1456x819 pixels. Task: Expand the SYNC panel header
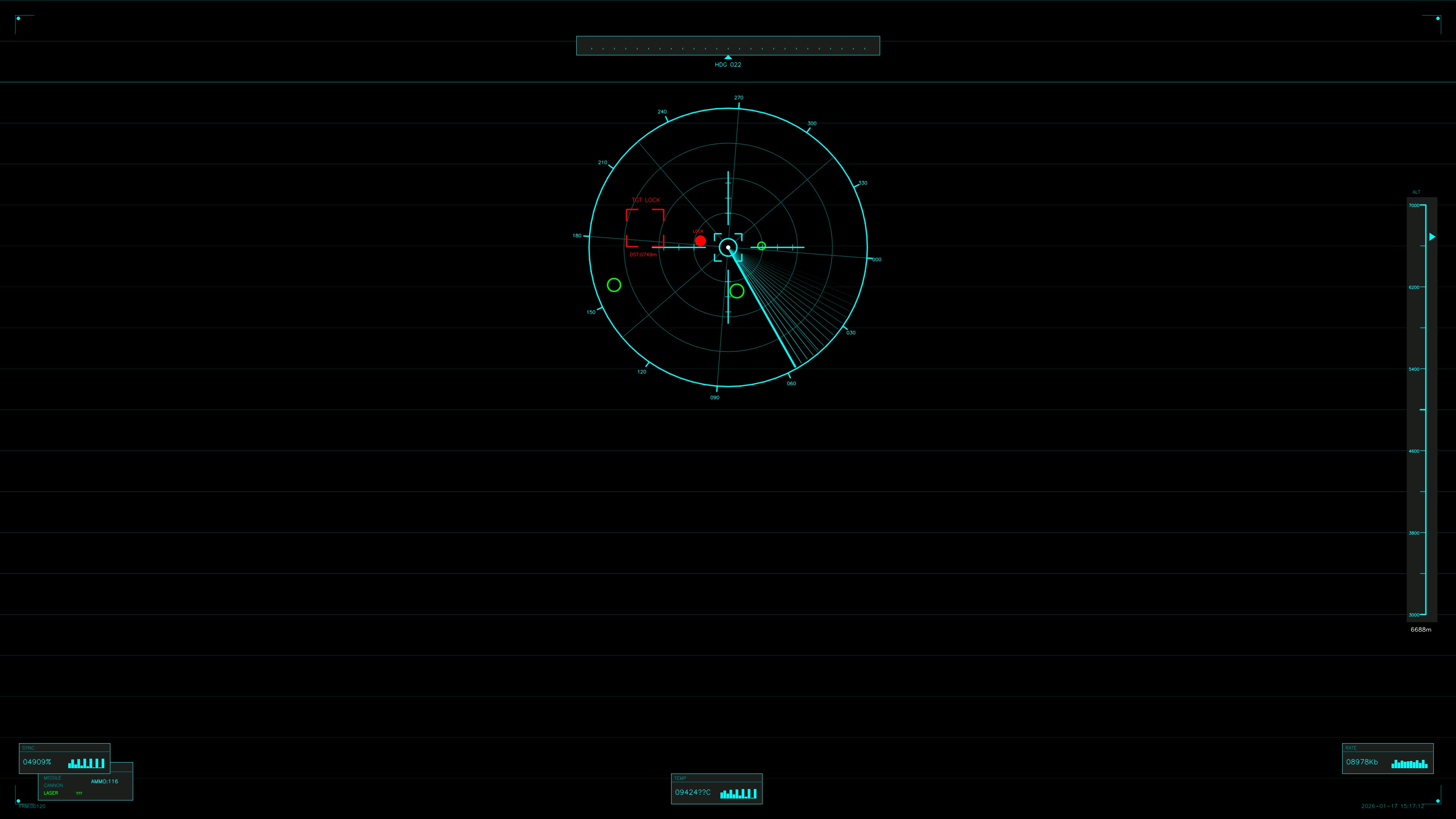click(x=30, y=748)
